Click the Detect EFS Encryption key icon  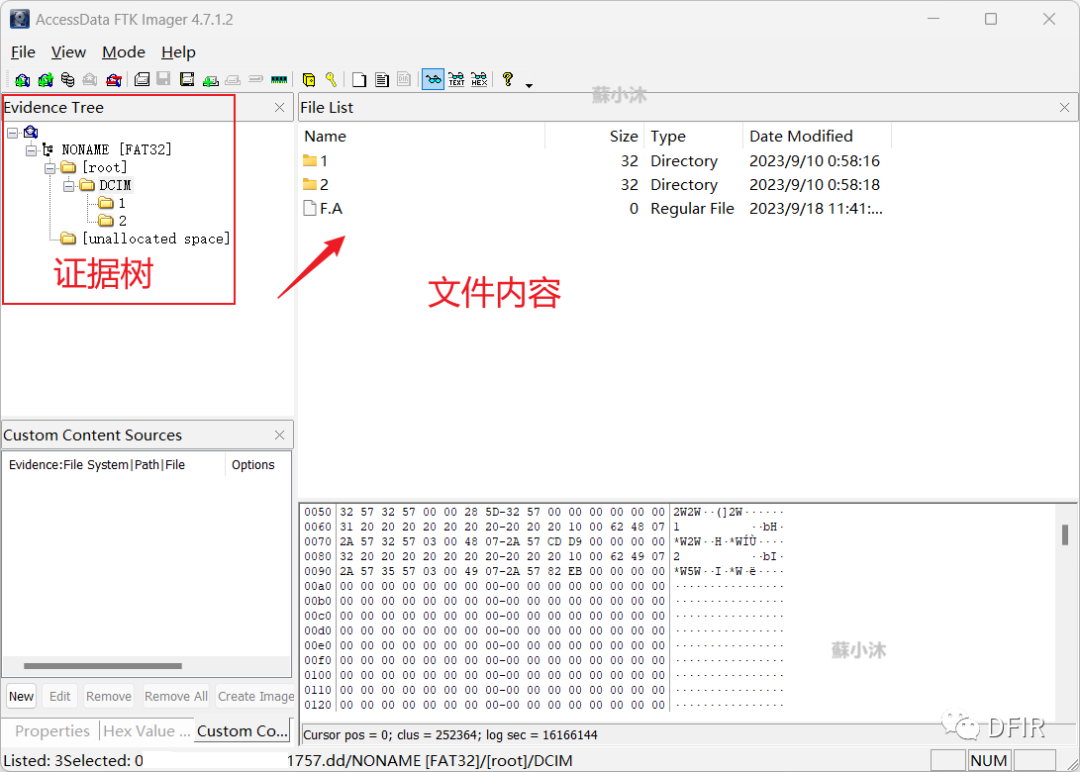pyautogui.click(x=331, y=80)
